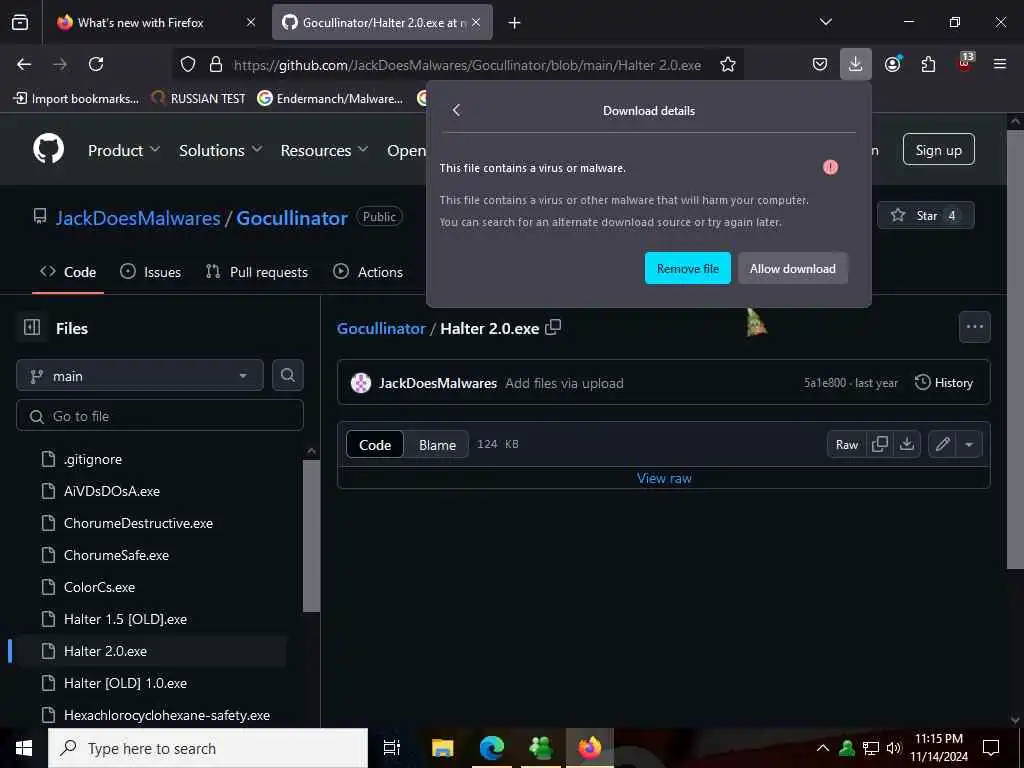This screenshot has height=768, width=1024.
Task: Close the What's new with Firefox tab
Action: pos(251,22)
